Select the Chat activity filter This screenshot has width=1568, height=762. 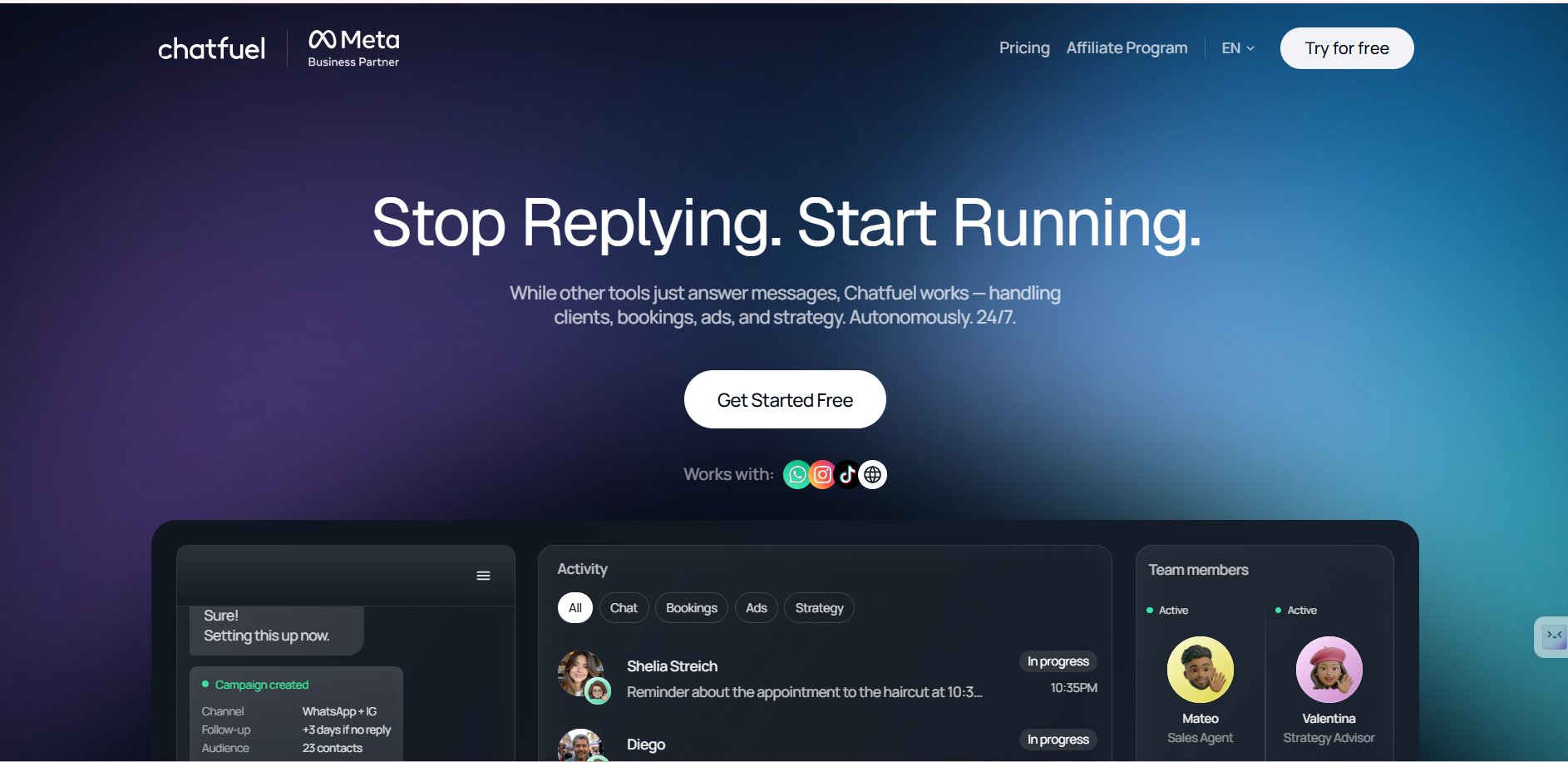pyautogui.click(x=624, y=608)
